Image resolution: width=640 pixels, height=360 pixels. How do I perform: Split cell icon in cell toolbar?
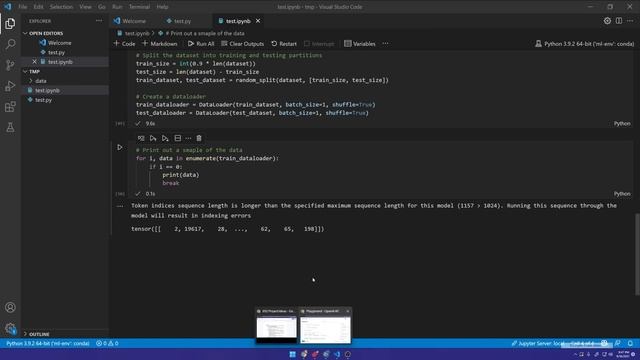[178, 138]
